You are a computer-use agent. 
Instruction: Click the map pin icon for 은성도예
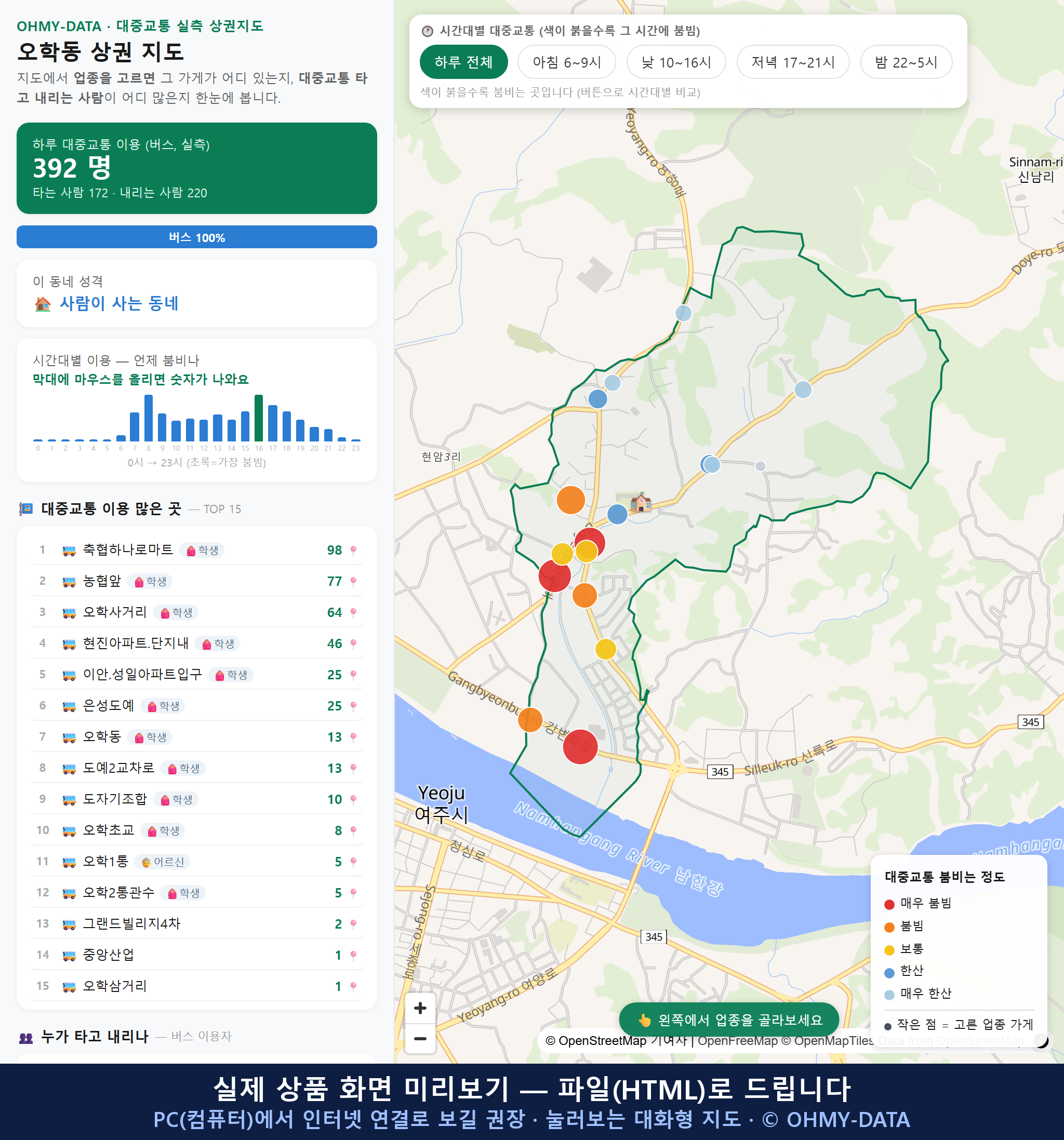point(353,706)
